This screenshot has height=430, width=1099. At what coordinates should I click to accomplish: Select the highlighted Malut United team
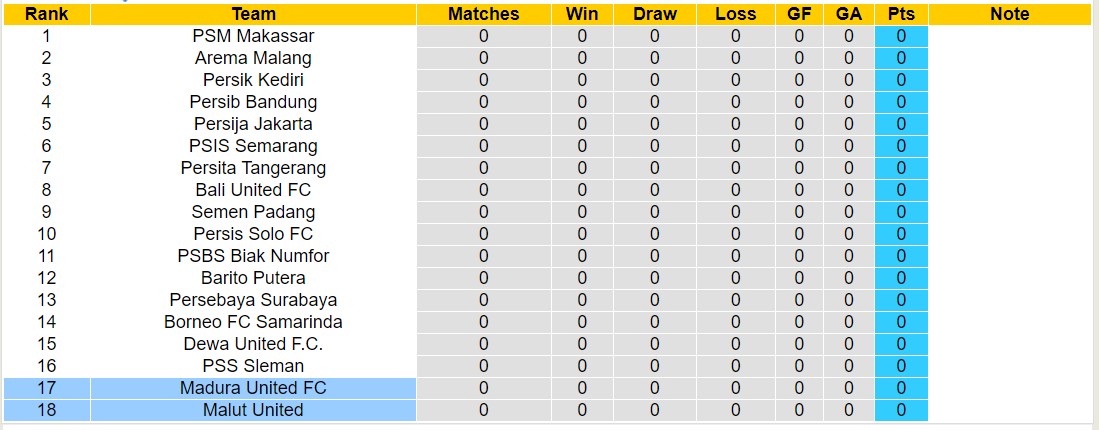[x=253, y=410]
